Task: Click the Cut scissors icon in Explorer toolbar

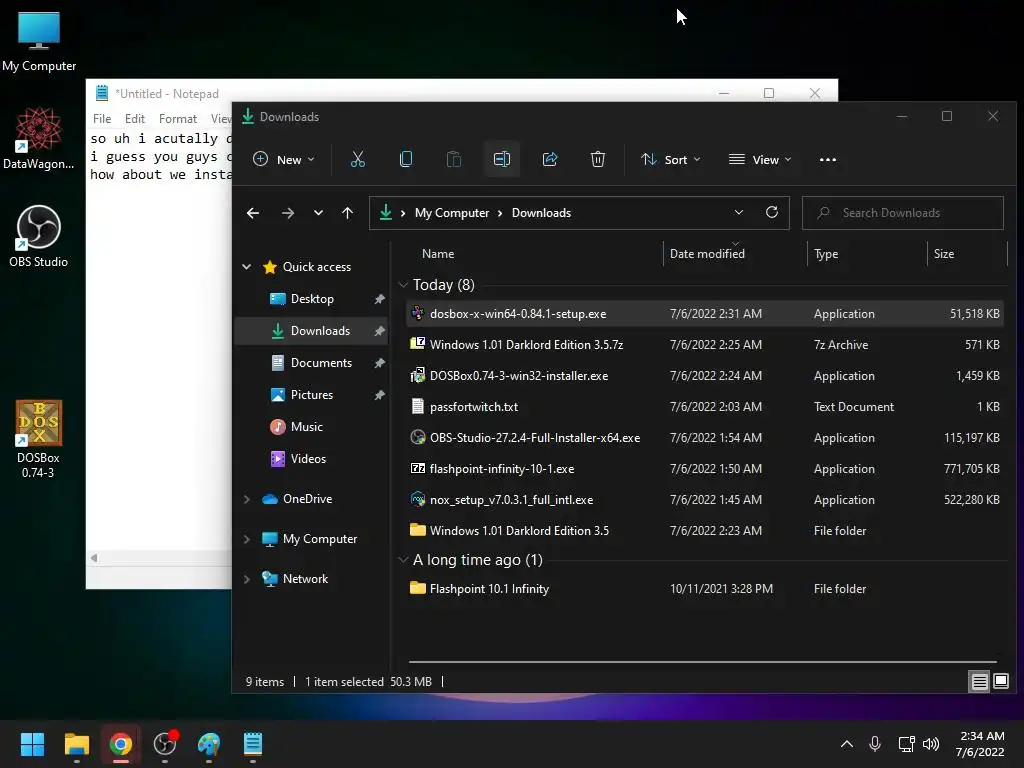Action: tap(358, 159)
